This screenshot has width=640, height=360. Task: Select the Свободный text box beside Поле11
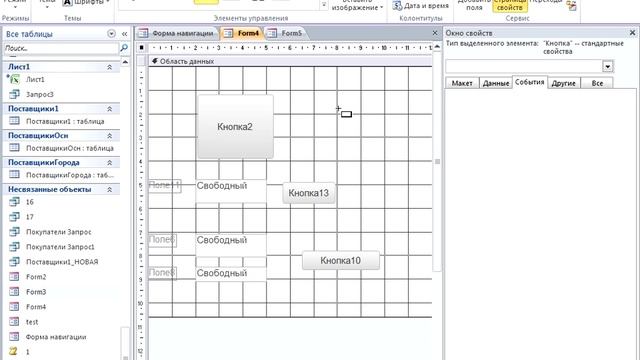(x=231, y=190)
